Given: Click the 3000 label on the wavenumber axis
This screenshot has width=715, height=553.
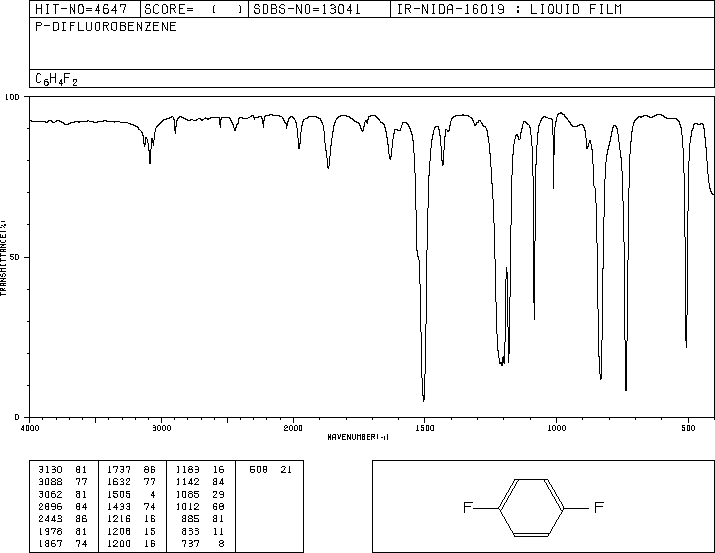Looking at the screenshot, I should 161,428.
